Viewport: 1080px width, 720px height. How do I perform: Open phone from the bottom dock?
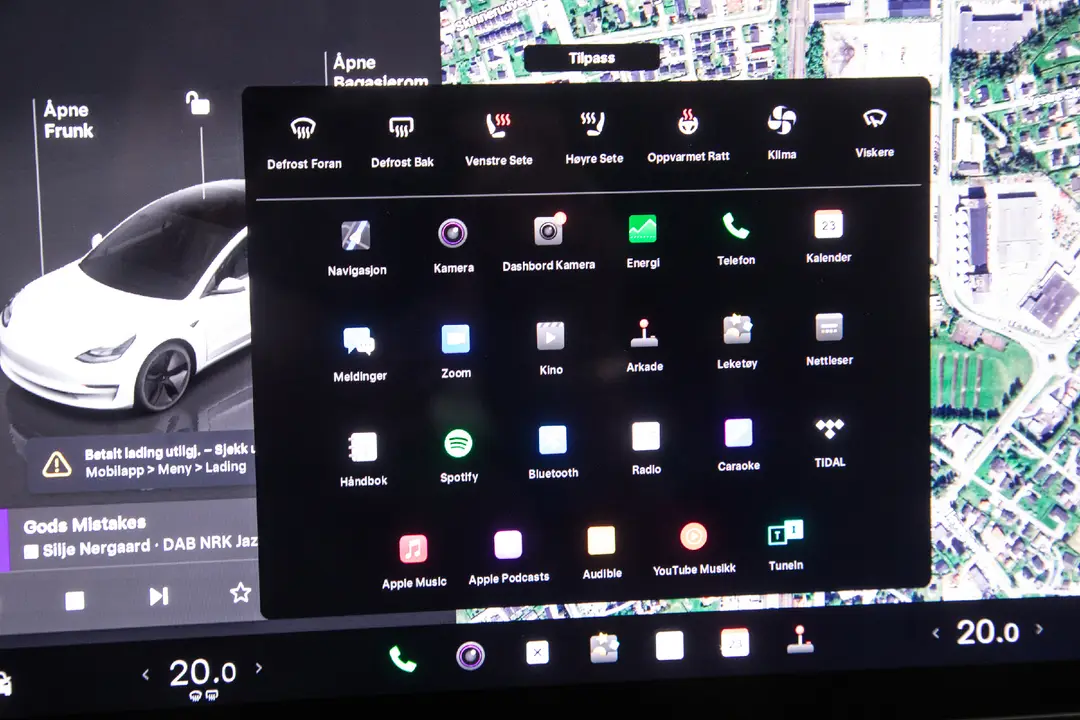[x=402, y=659]
